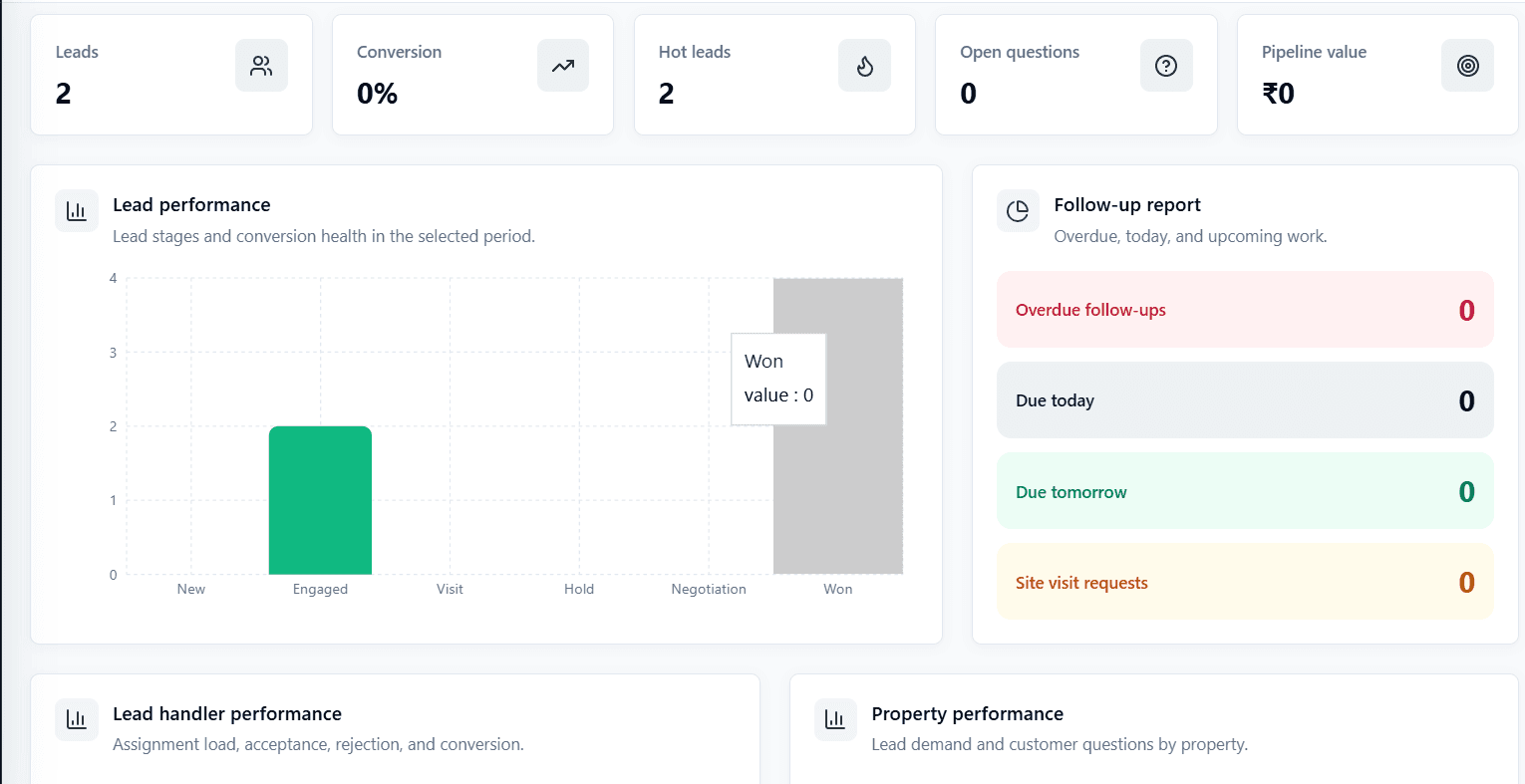Open the Due today row
Screen dimensions: 1525x784
point(1245,400)
